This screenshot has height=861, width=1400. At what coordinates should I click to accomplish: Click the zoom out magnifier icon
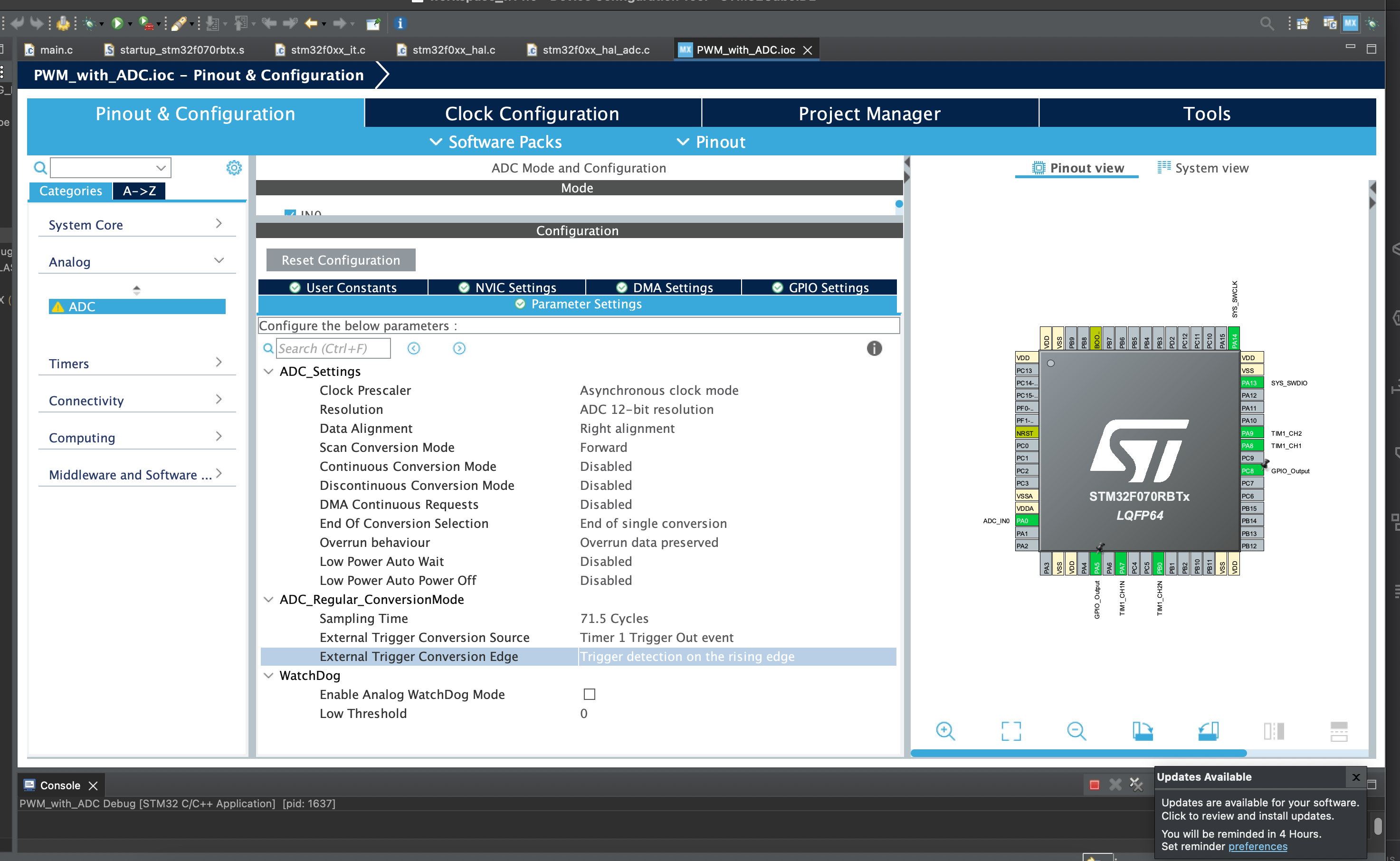1076,731
